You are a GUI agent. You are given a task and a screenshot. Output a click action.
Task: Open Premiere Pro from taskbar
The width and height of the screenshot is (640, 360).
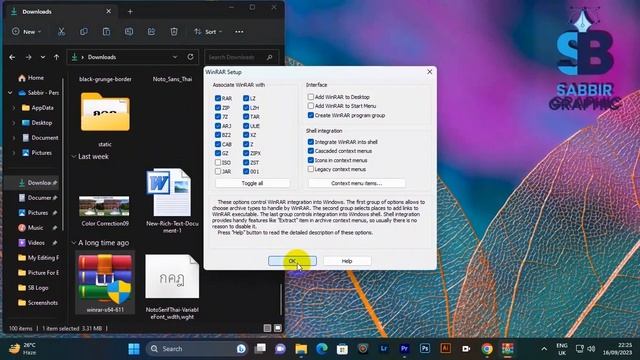tap(404, 349)
